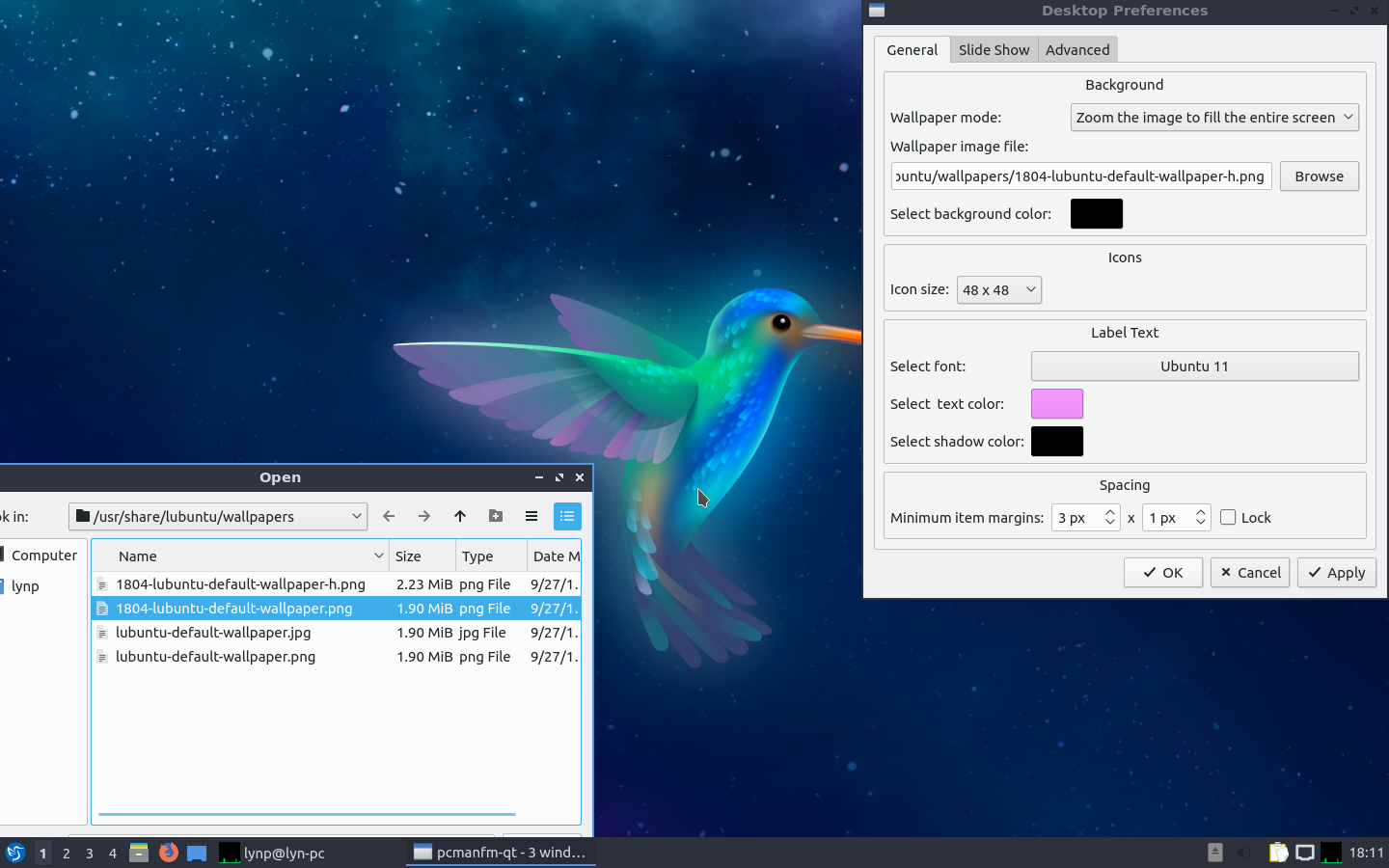The width and height of the screenshot is (1389, 868).
Task: Pick the pink text color swatch
Action: (x=1057, y=404)
